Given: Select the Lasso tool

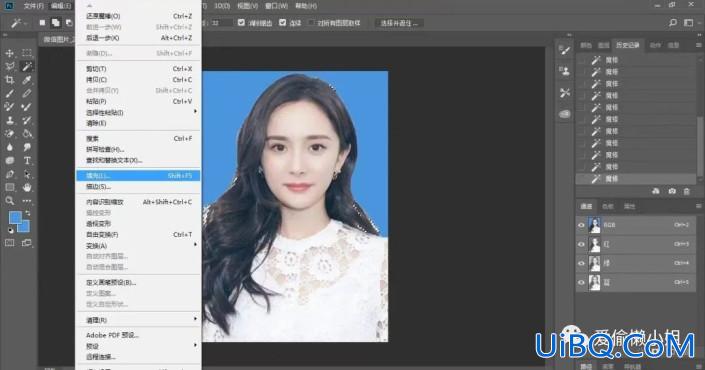Looking at the screenshot, I should (x=9, y=67).
